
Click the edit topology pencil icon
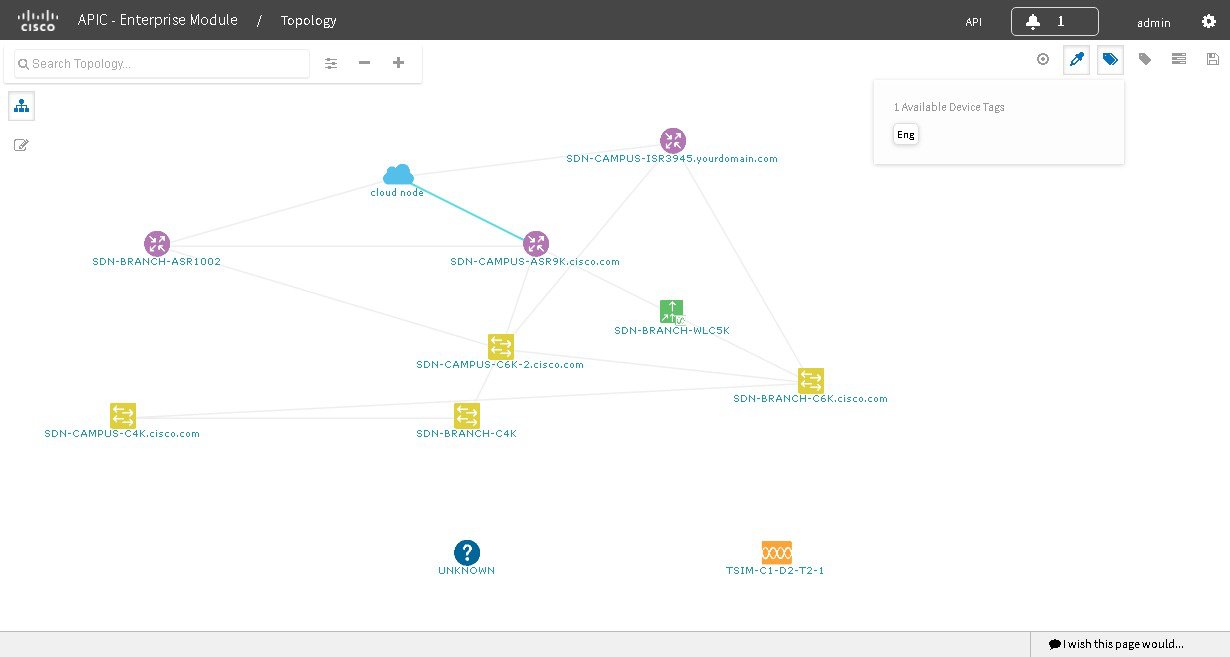point(21,145)
